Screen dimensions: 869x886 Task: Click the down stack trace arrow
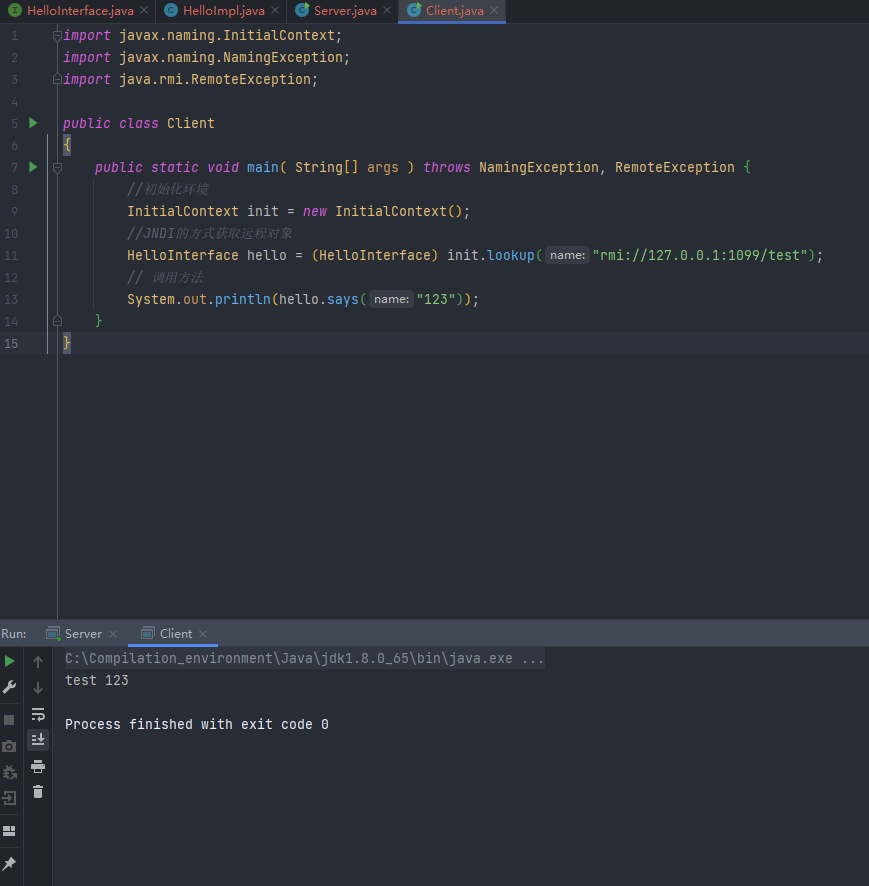point(38,688)
